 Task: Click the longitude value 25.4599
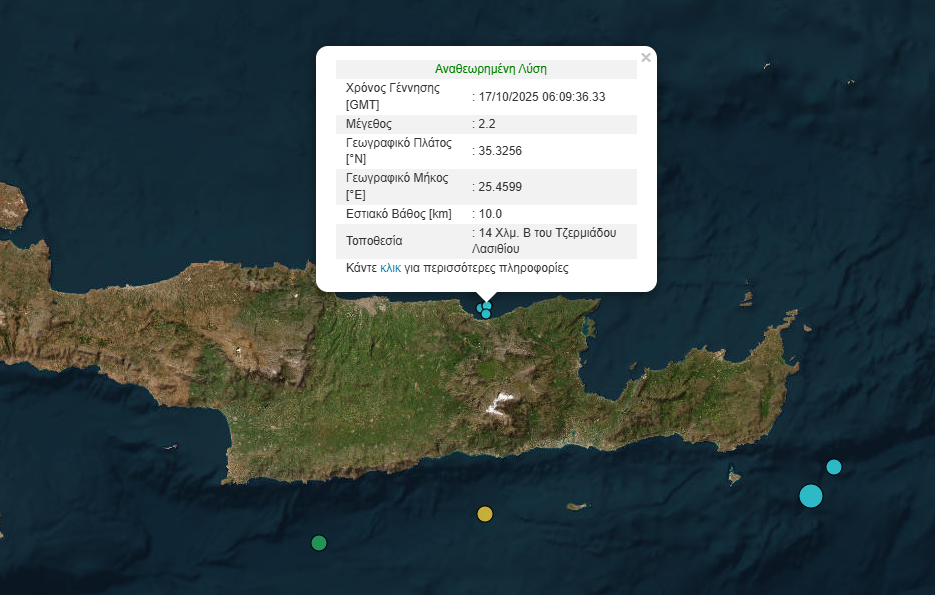(x=499, y=187)
